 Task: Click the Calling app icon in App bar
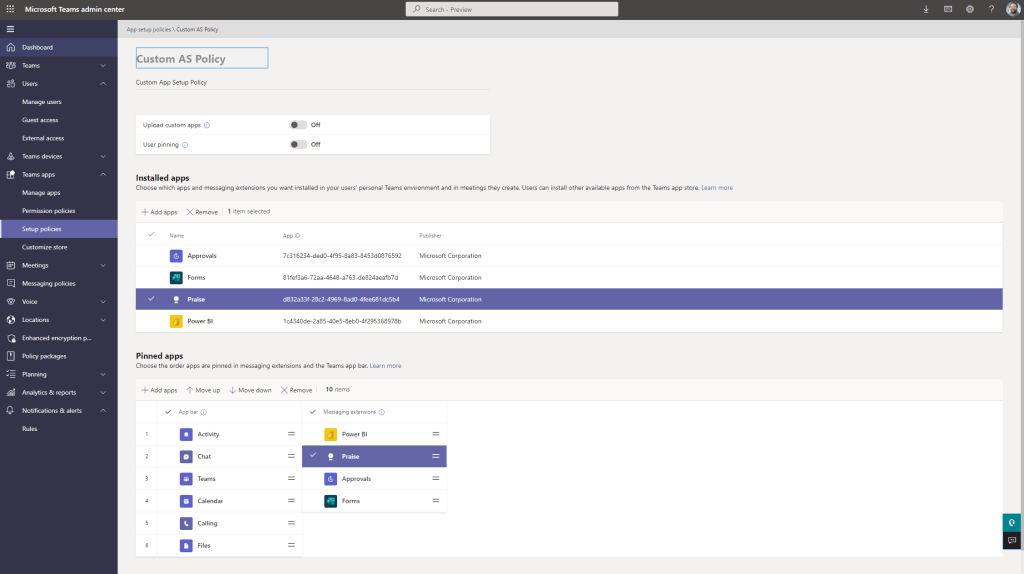[x=187, y=523]
